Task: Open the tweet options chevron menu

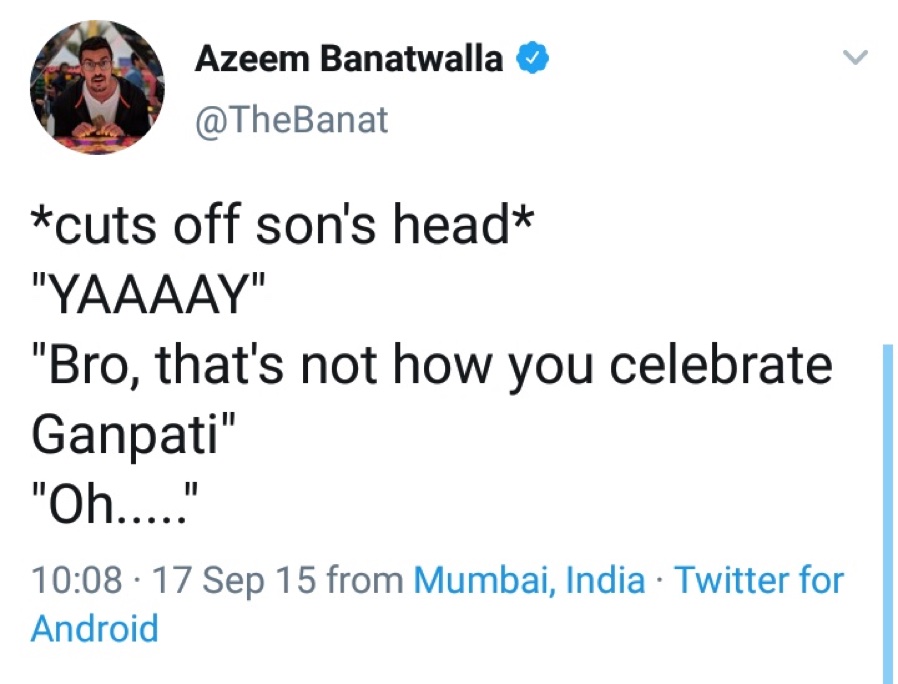Action: 854,57
